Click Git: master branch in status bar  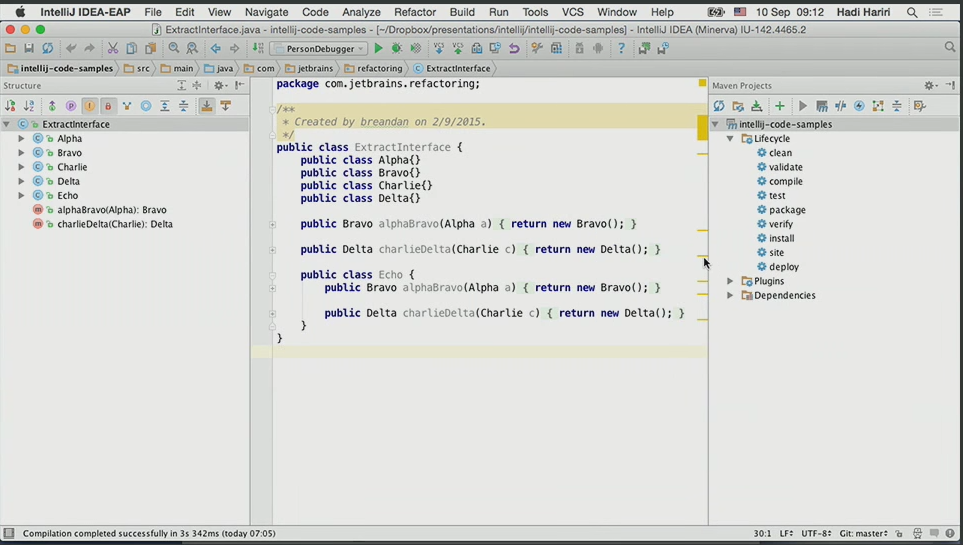[863, 534]
